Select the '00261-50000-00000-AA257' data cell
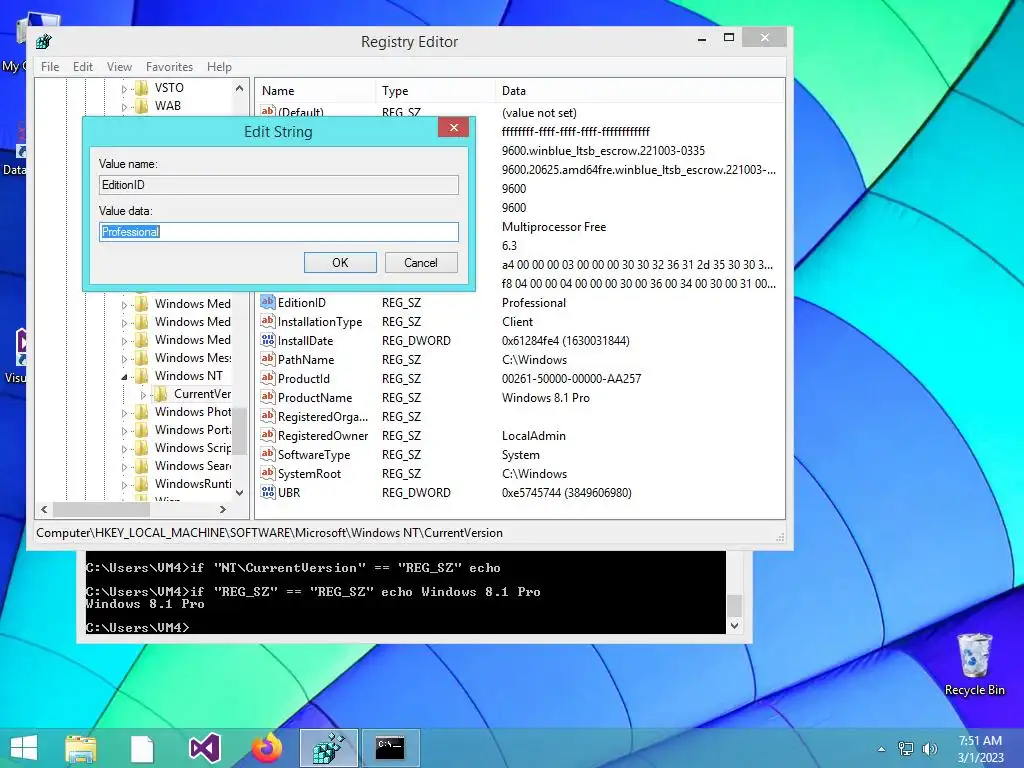This screenshot has width=1024, height=768. (571, 379)
